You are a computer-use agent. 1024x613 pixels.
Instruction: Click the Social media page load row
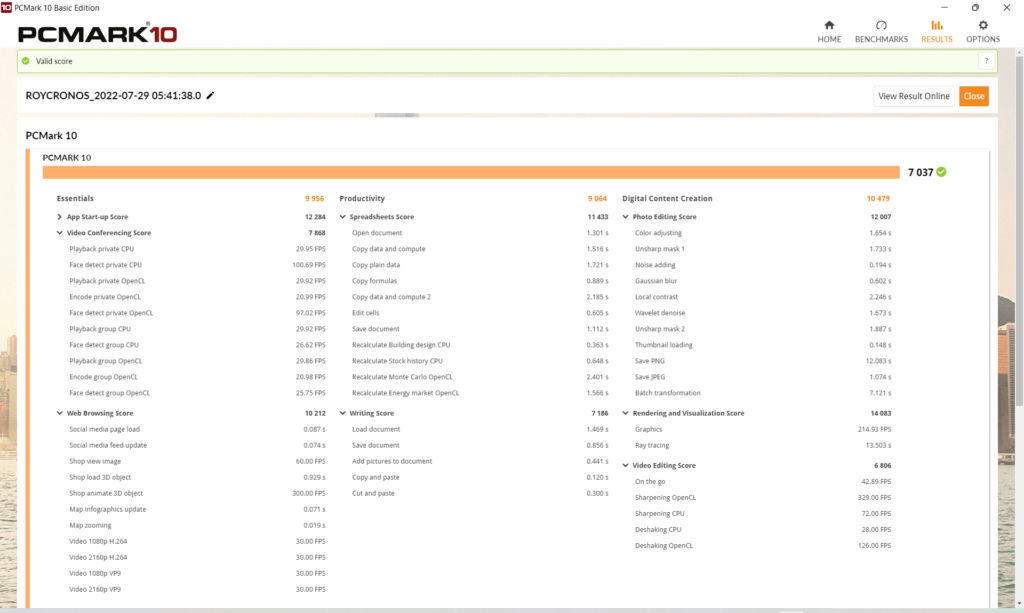point(197,430)
